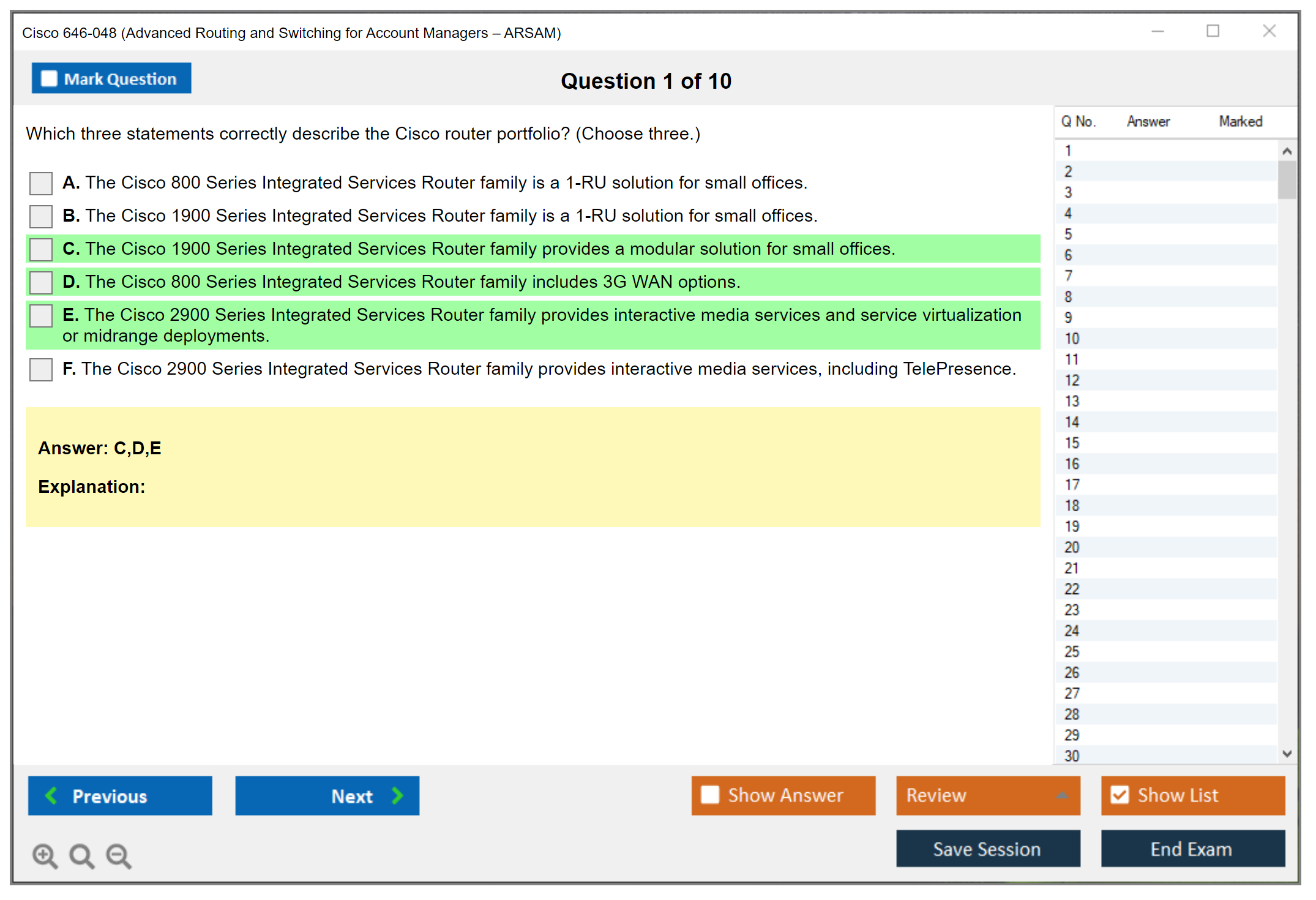Check answer option A checkbox
Viewport: 1316px width, 900px height.
(41, 182)
